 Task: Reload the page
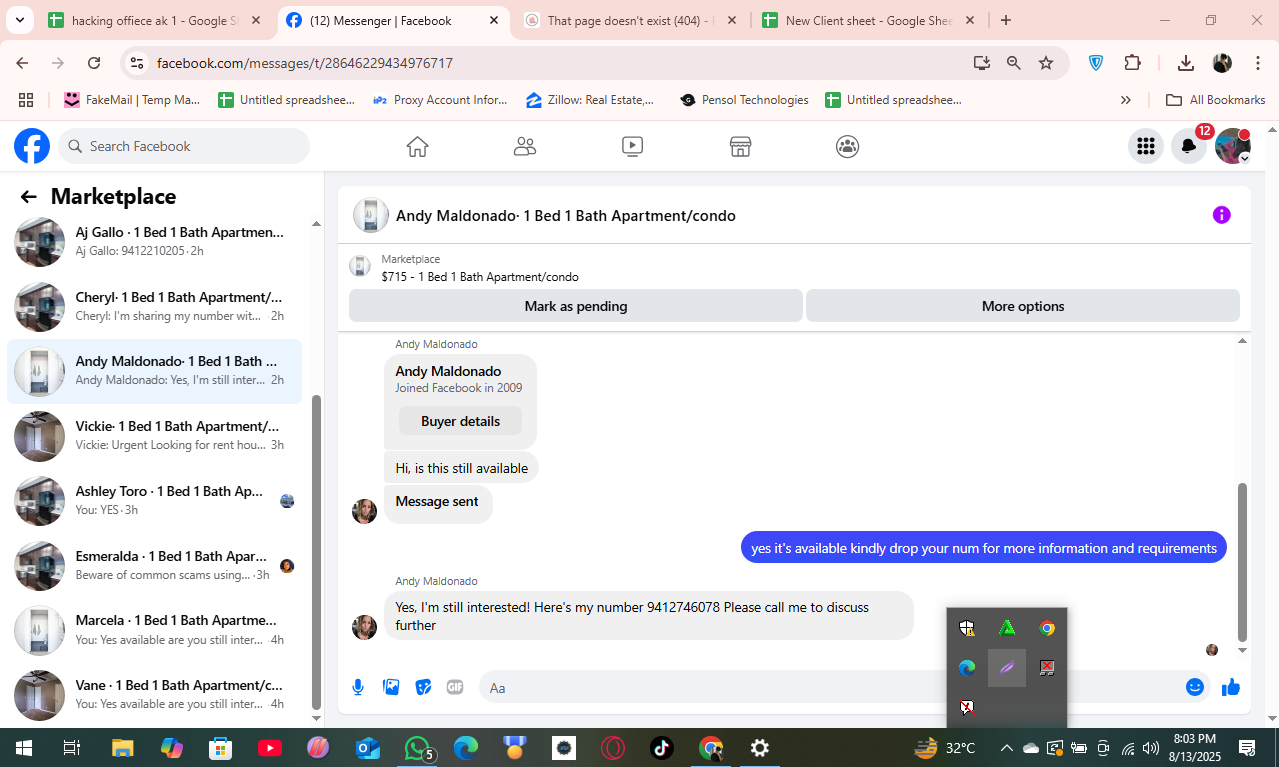click(94, 63)
